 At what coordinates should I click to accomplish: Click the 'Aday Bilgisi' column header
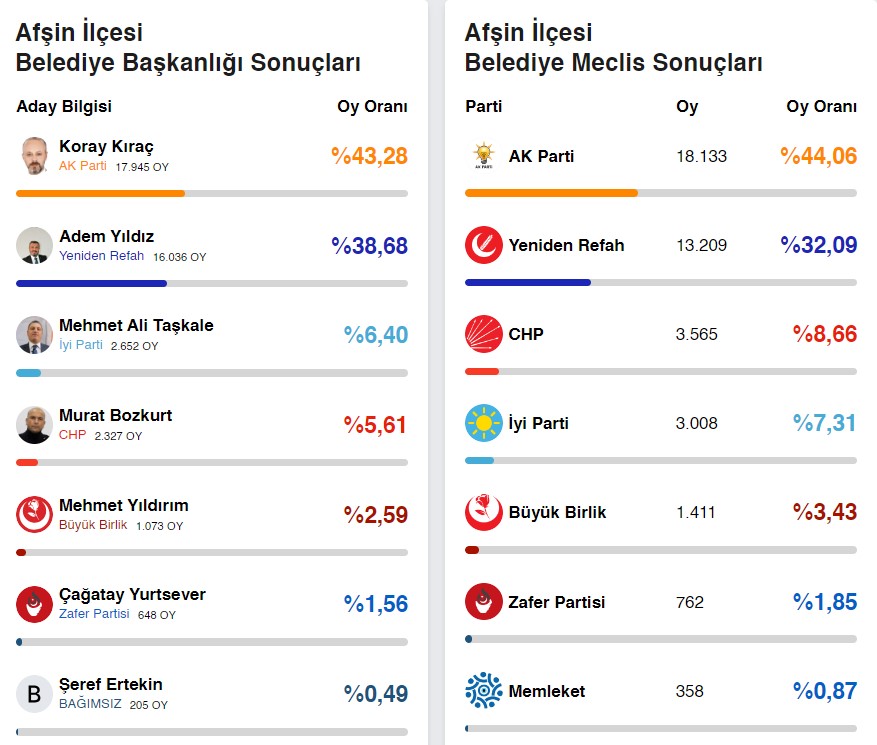[64, 107]
